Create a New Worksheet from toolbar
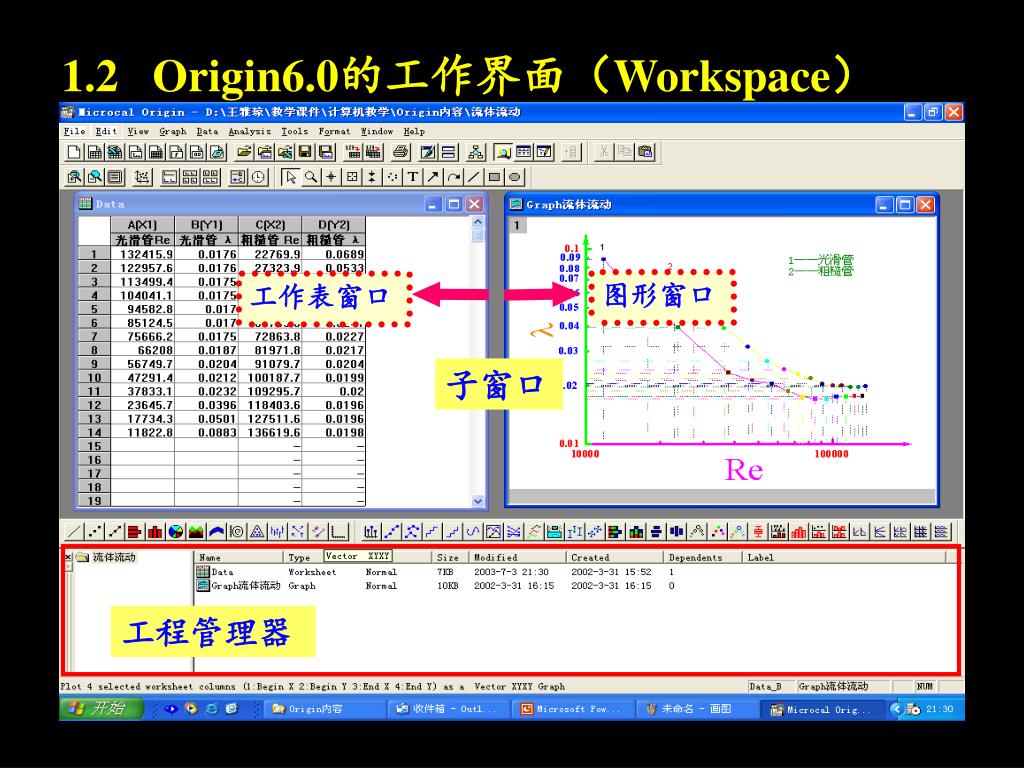The width and height of the screenshot is (1024, 768). click(95, 152)
